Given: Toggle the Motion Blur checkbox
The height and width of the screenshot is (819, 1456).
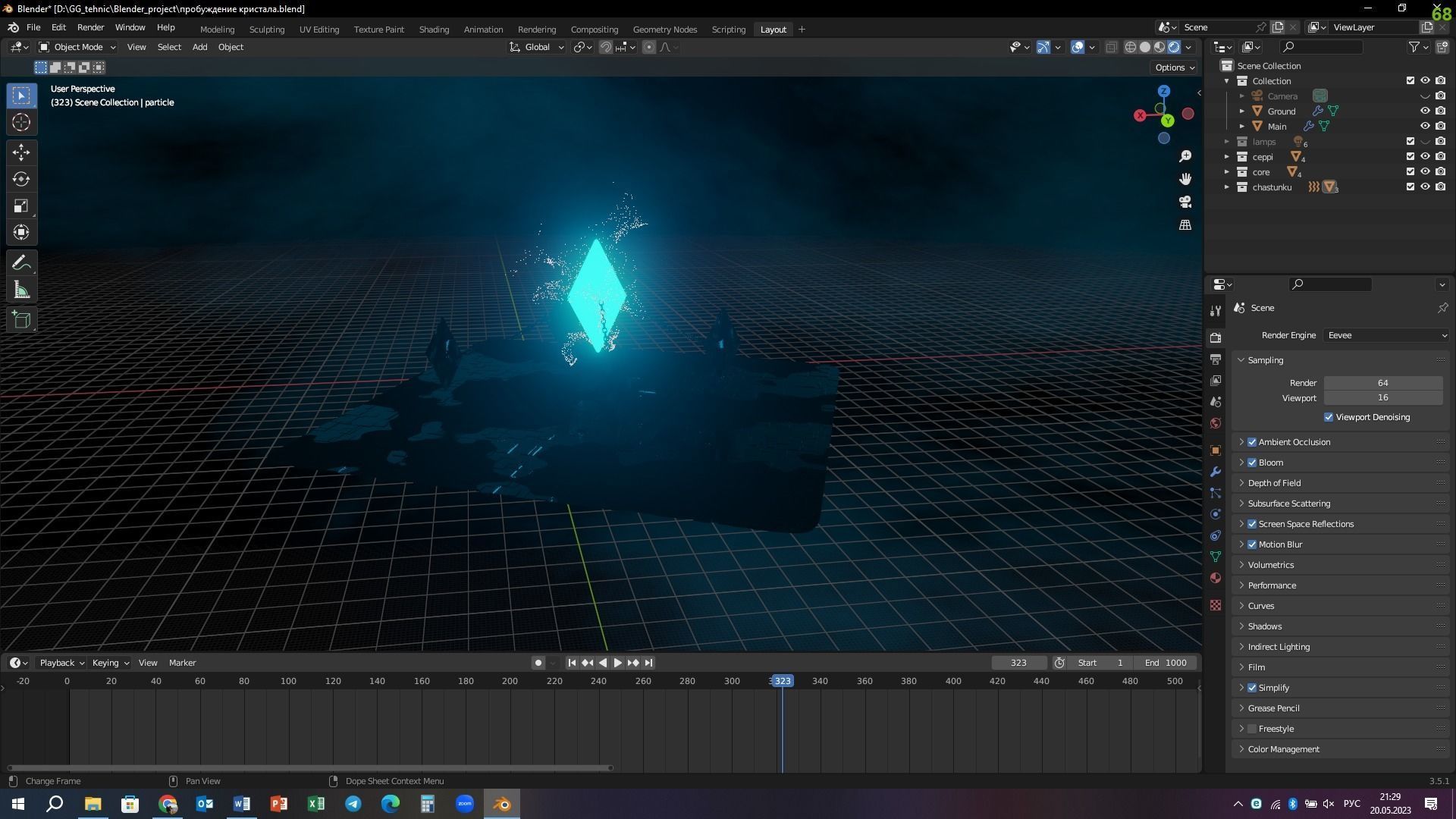Looking at the screenshot, I should [x=1252, y=544].
